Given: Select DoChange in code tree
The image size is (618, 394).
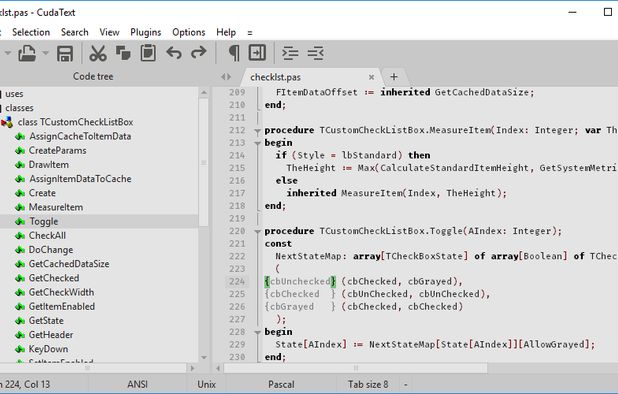Looking at the screenshot, I should (x=51, y=250).
